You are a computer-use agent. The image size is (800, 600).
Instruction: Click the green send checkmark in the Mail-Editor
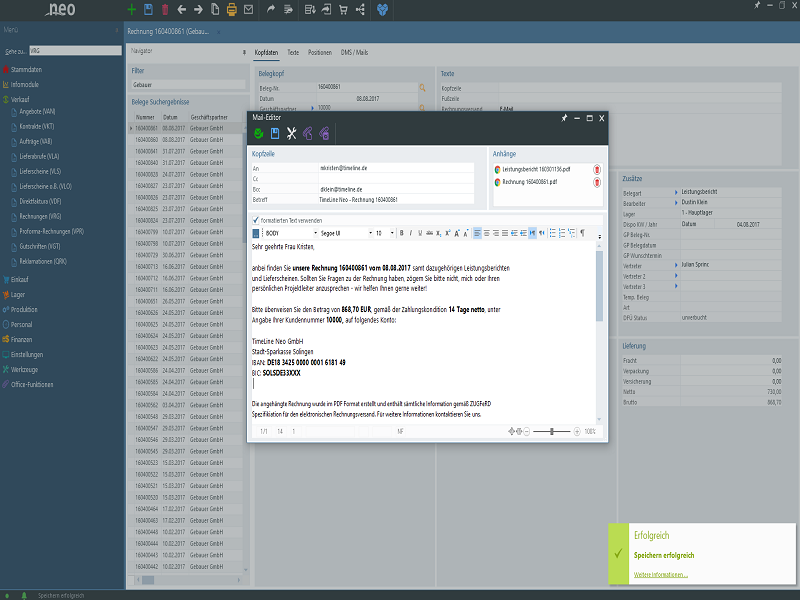[x=257, y=132]
